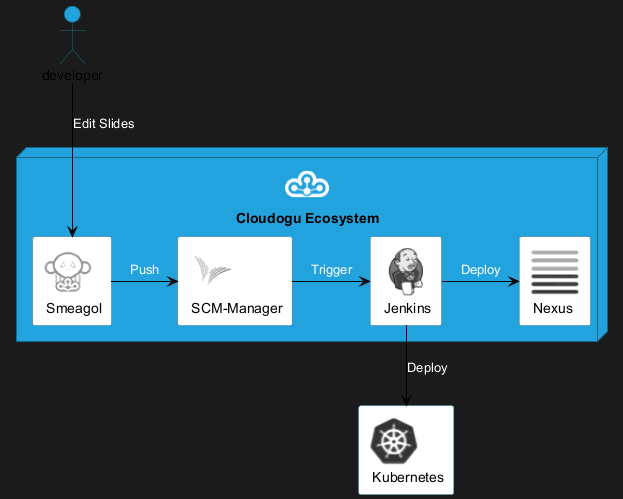Select the 'Push' connector label

tap(144, 270)
